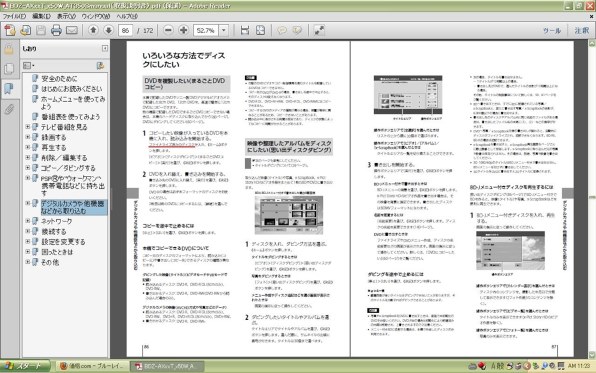Go to previous page with up arrow

(x=93, y=30)
